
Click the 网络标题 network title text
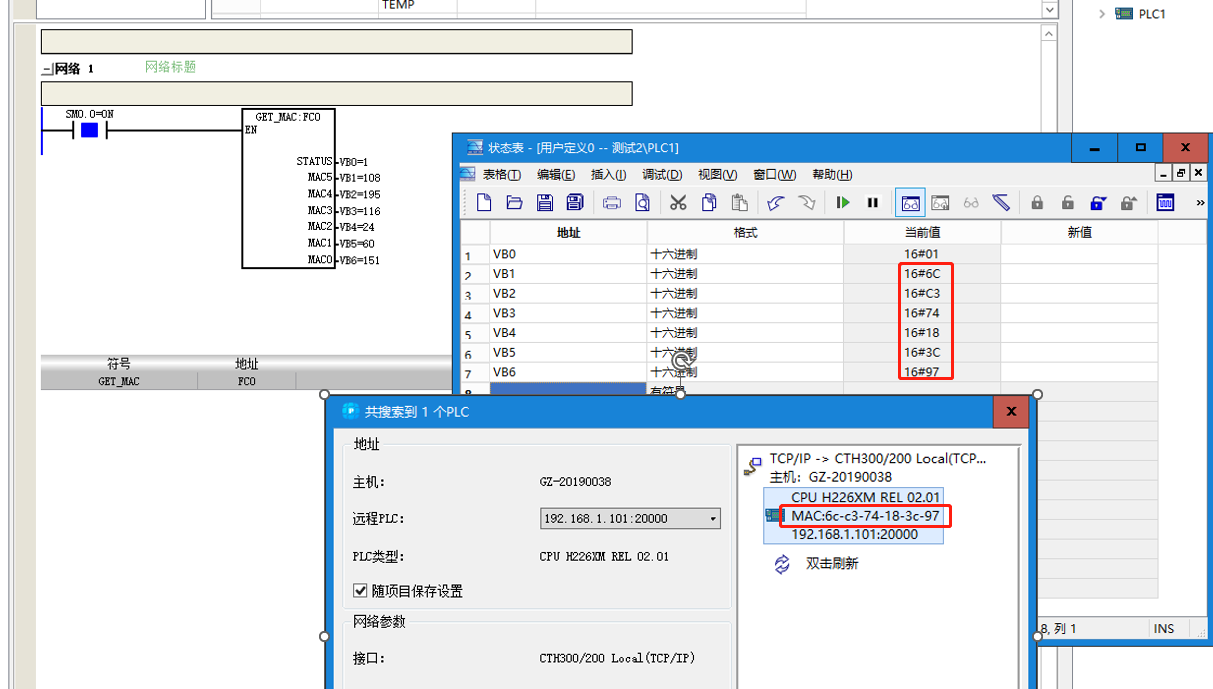[x=170, y=67]
